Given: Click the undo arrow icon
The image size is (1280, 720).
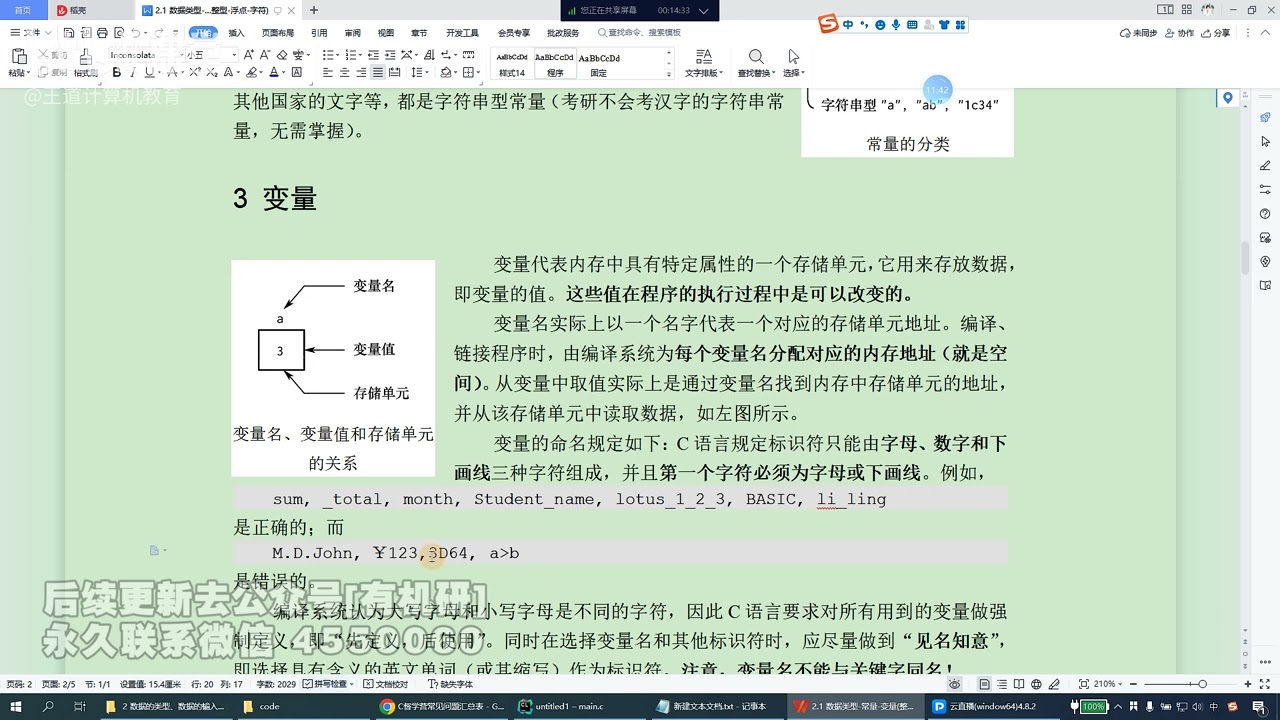Looking at the screenshot, I should pos(135,33).
